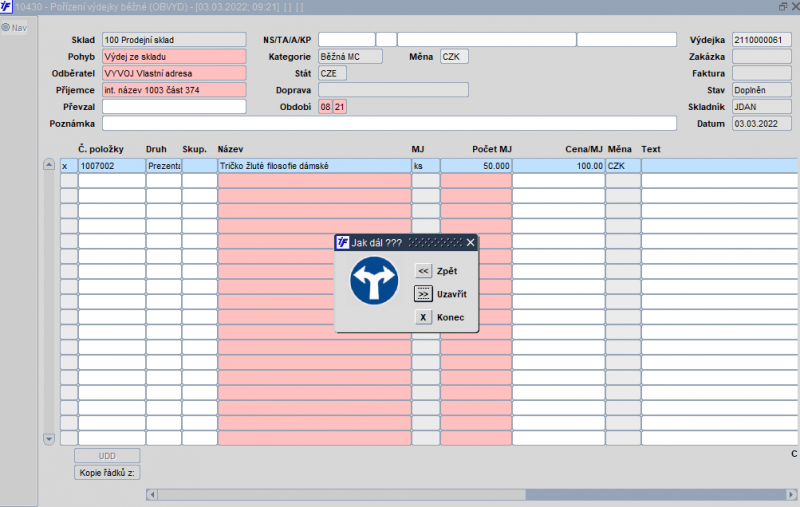Click the Faktura field
The width and height of the screenshot is (800, 507).
[x=762, y=73]
